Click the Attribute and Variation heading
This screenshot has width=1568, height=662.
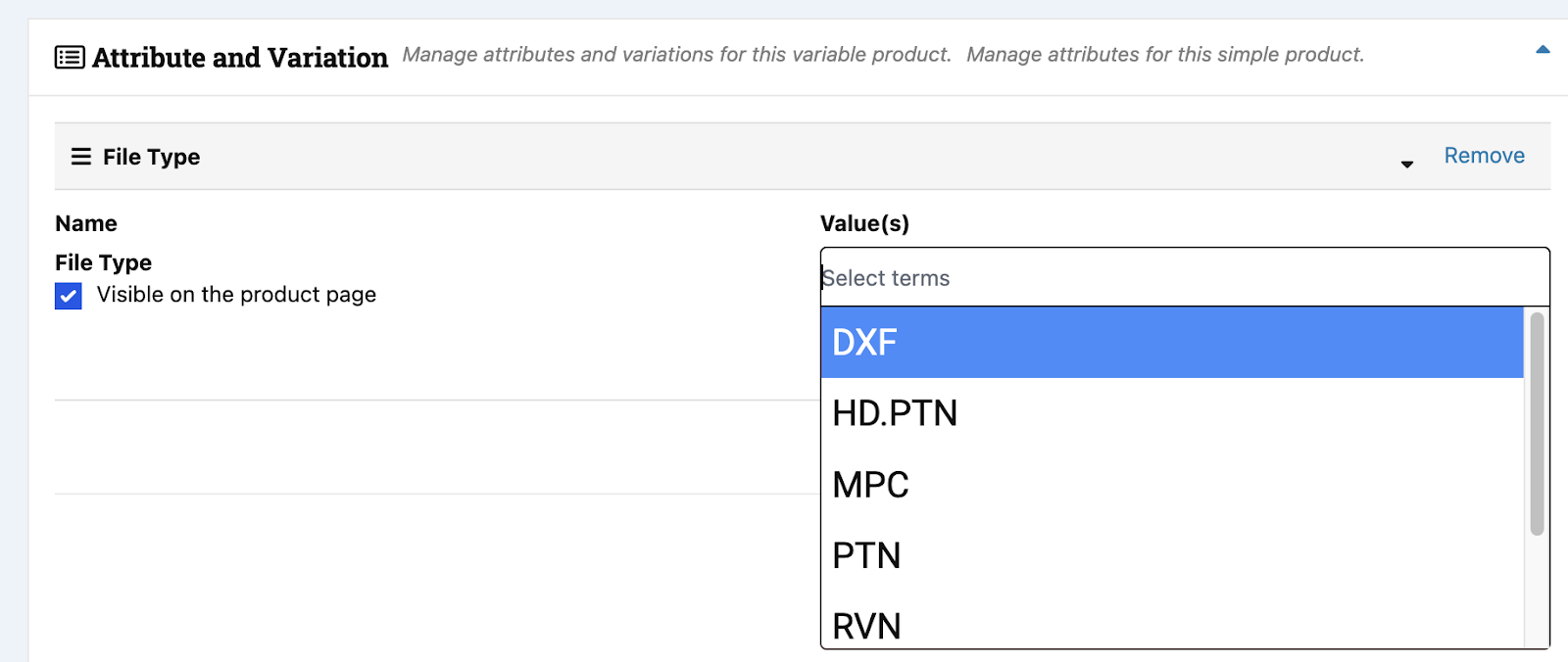[x=240, y=58]
